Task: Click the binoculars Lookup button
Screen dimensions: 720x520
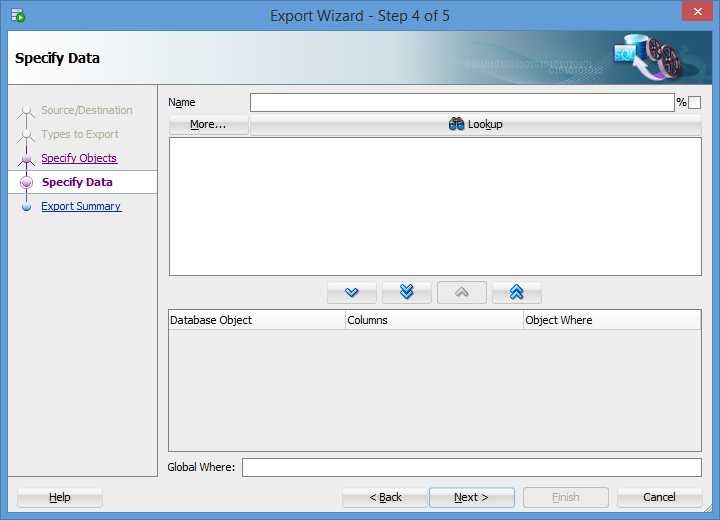Action: tap(475, 125)
